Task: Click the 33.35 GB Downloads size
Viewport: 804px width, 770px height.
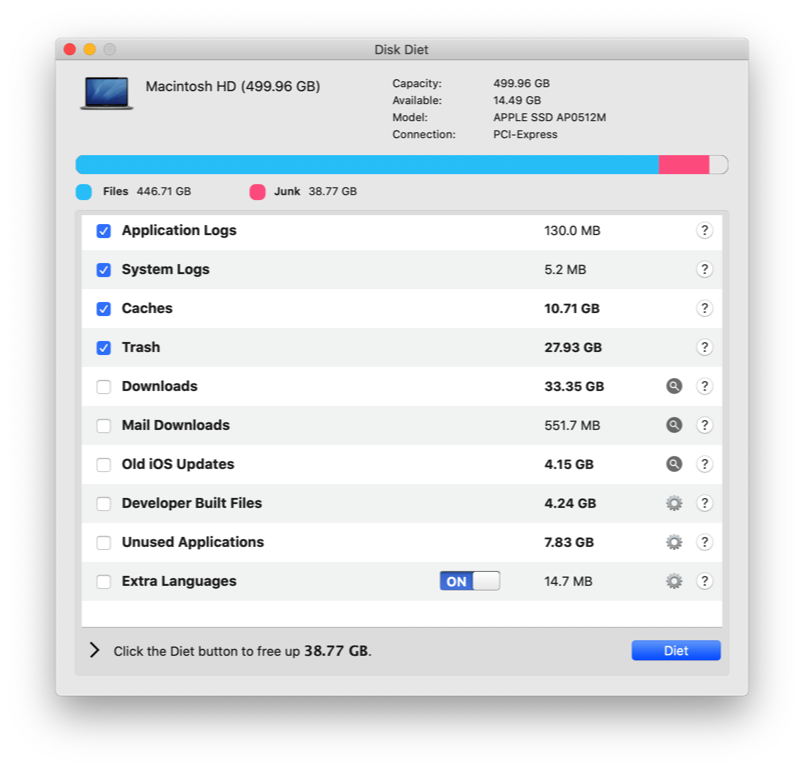Action: (x=574, y=387)
